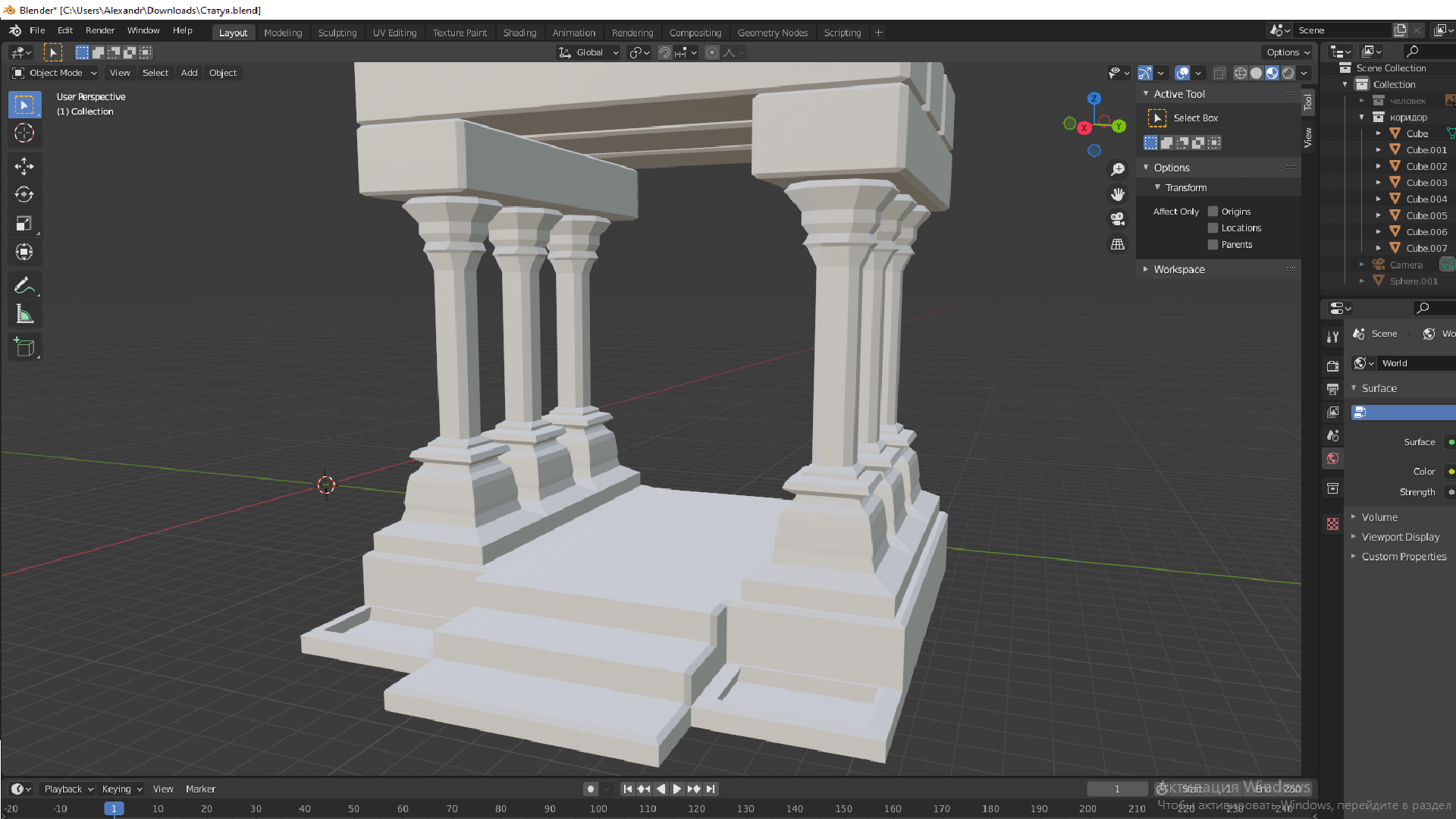The height and width of the screenshot is (819, 1456).
Task: Select the Add Cube tool
Action: (24, 348)
